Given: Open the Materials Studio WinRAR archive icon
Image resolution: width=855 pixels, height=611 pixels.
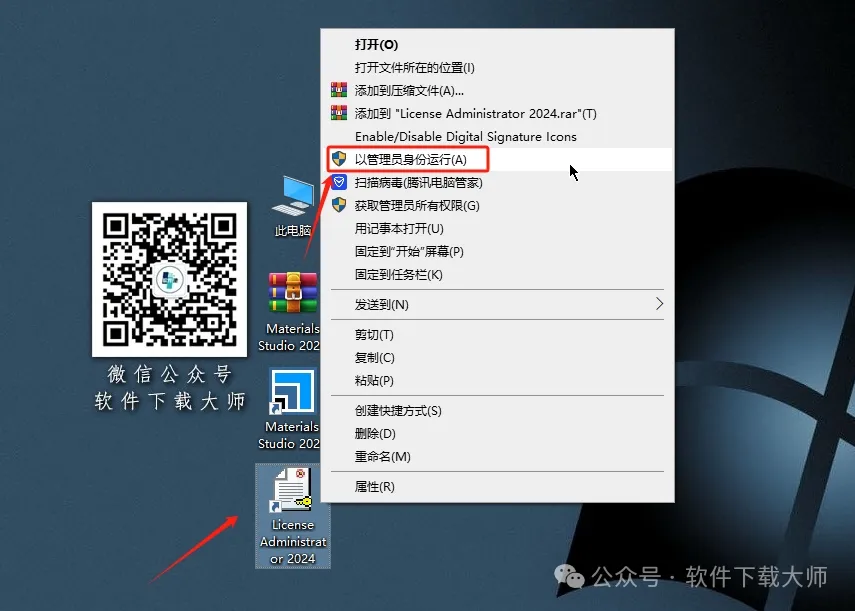Looking at the screenshot, I should point(291,291).
